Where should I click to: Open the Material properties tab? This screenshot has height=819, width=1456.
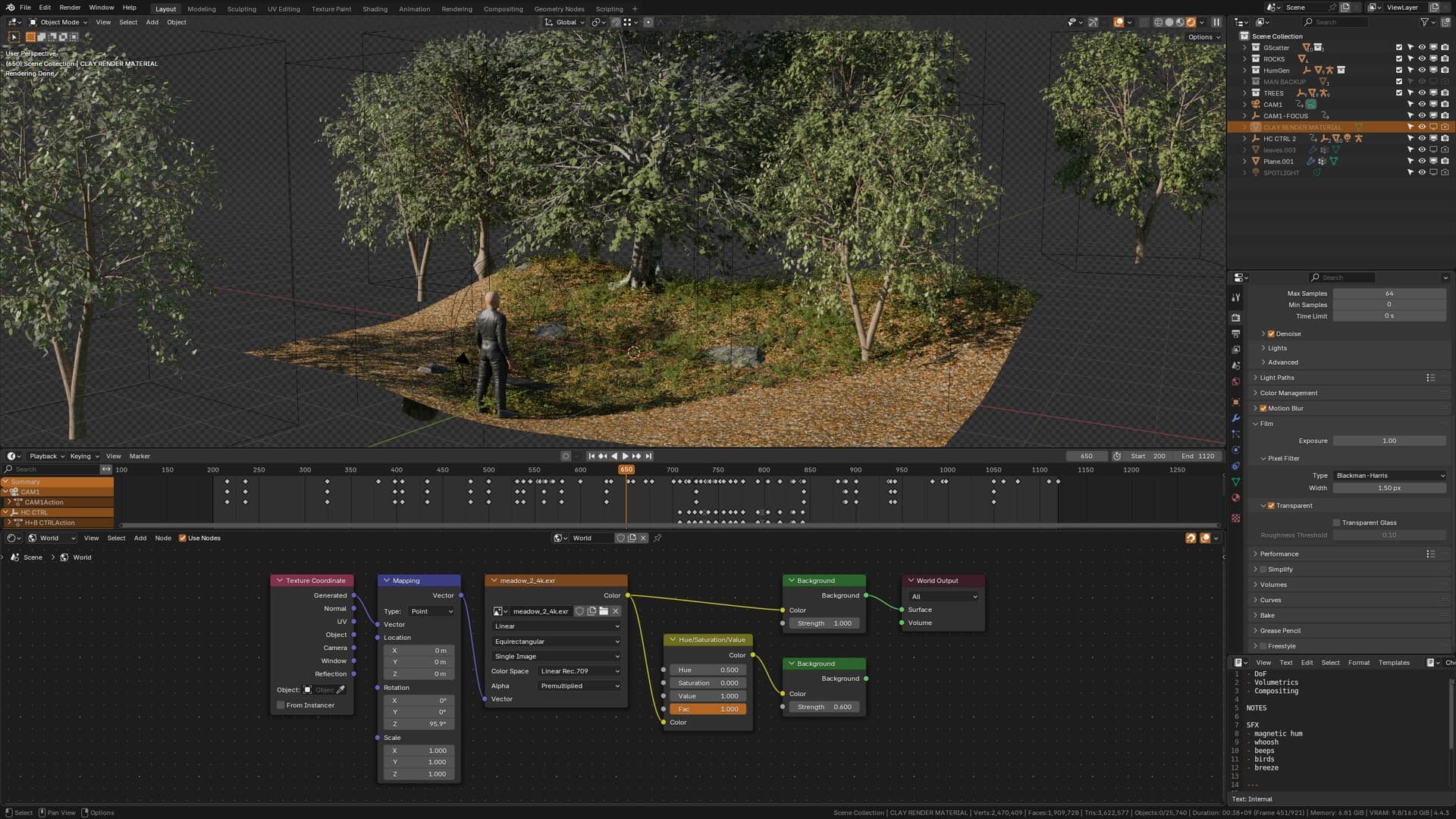(x=1236, y=497)
